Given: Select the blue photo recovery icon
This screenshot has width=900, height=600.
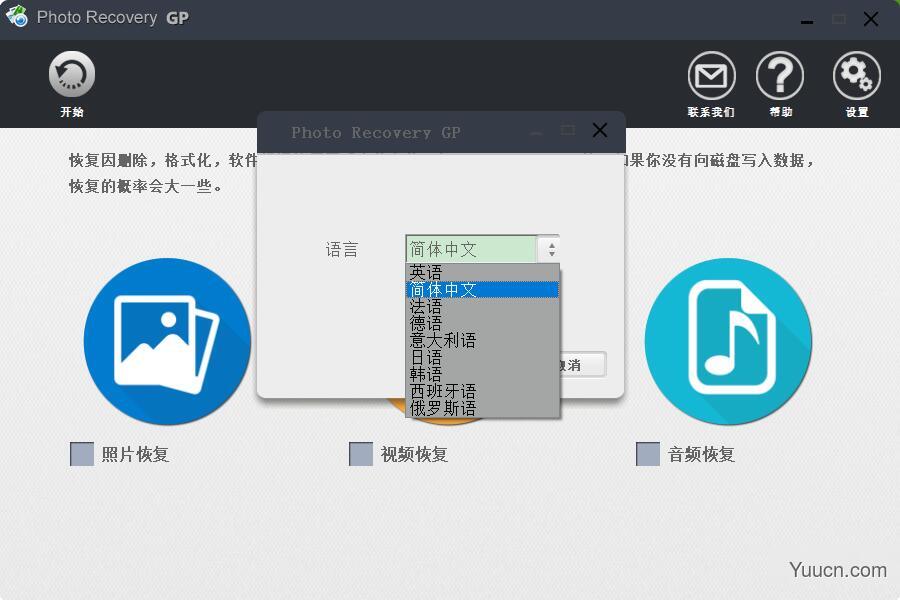Looking at the screenshot, I should (168, 342).
